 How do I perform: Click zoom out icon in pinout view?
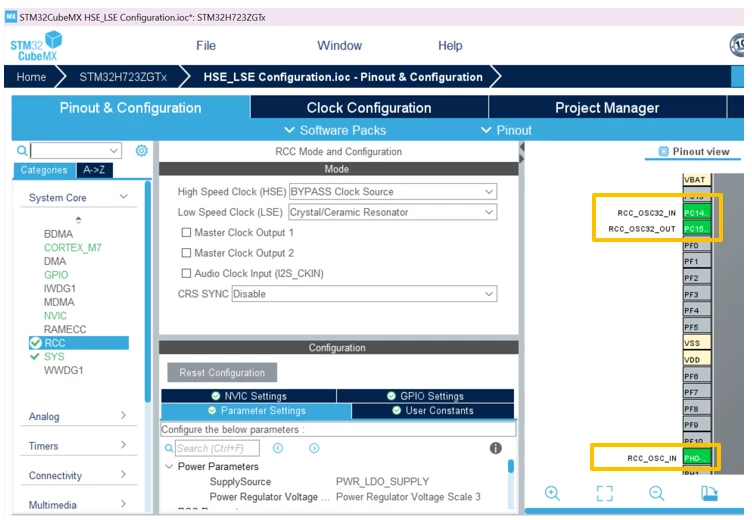click(657, 493)
